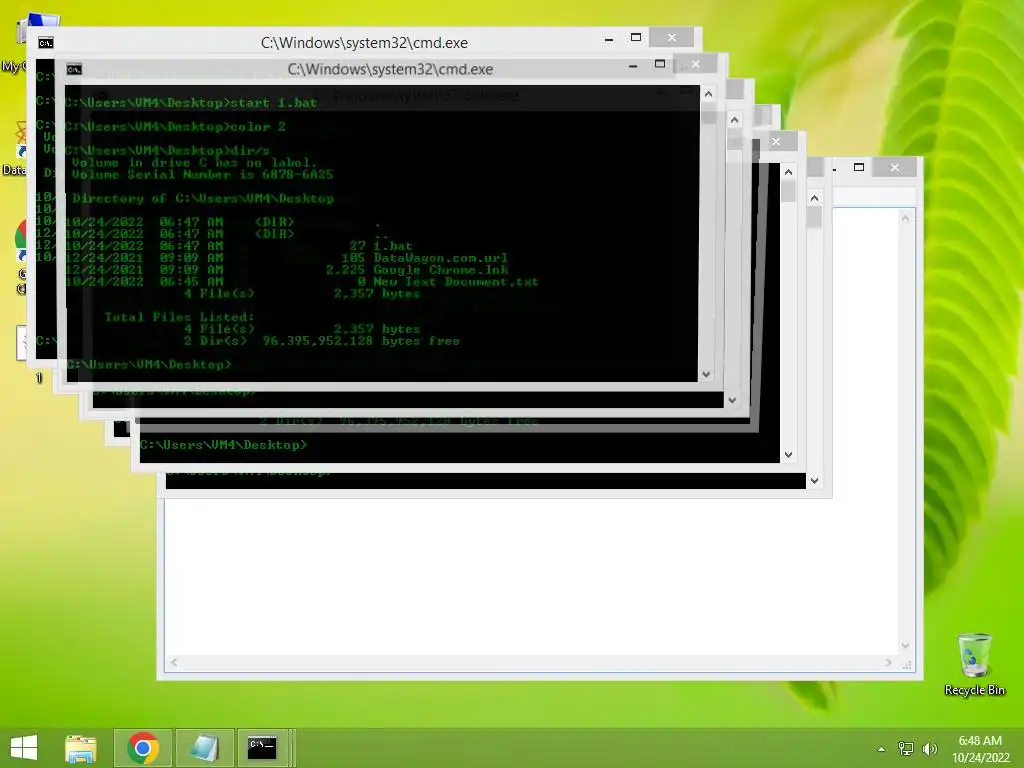This screenshot has height=768, width=1024.
Task: Click scroll-down arrow of the white Notepad window
Action: click(x=905, y=645)
